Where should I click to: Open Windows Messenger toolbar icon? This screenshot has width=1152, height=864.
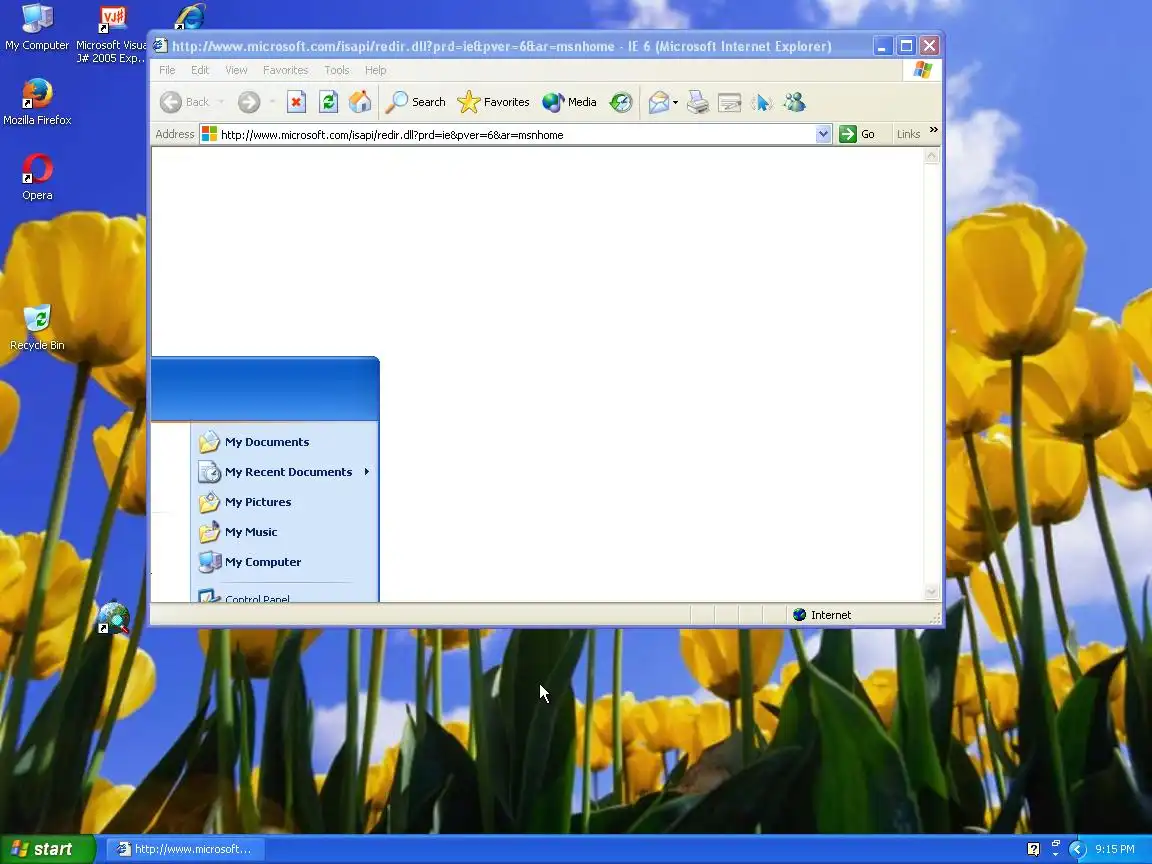[x=794, y=102]
